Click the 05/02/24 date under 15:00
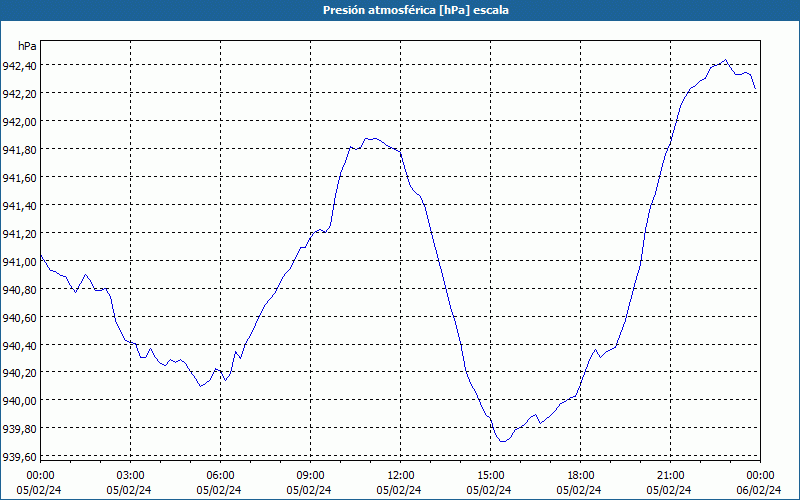Viewport: 800px width, 500px height. pos(489,490)
